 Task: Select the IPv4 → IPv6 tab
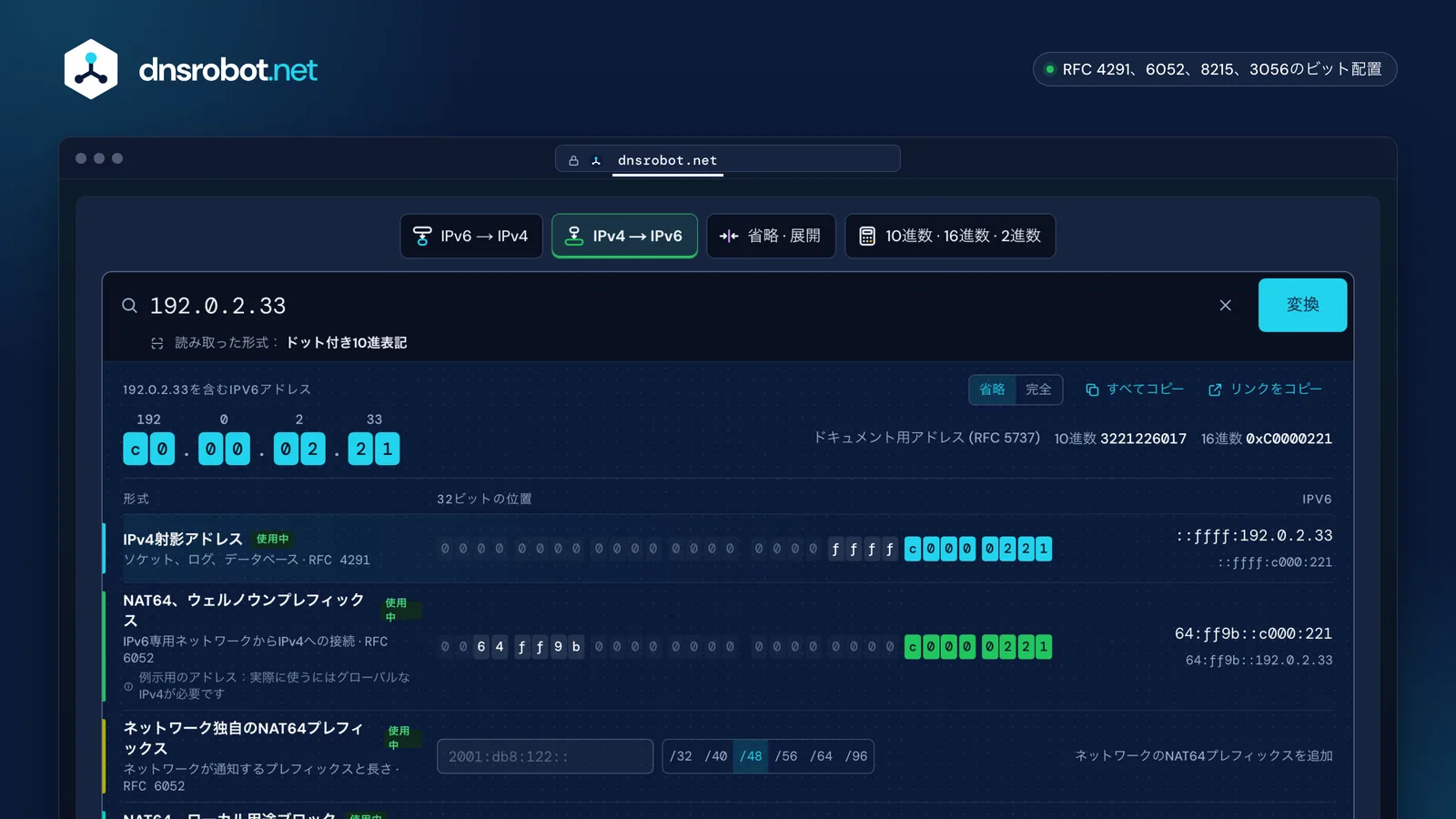(624, 236)
